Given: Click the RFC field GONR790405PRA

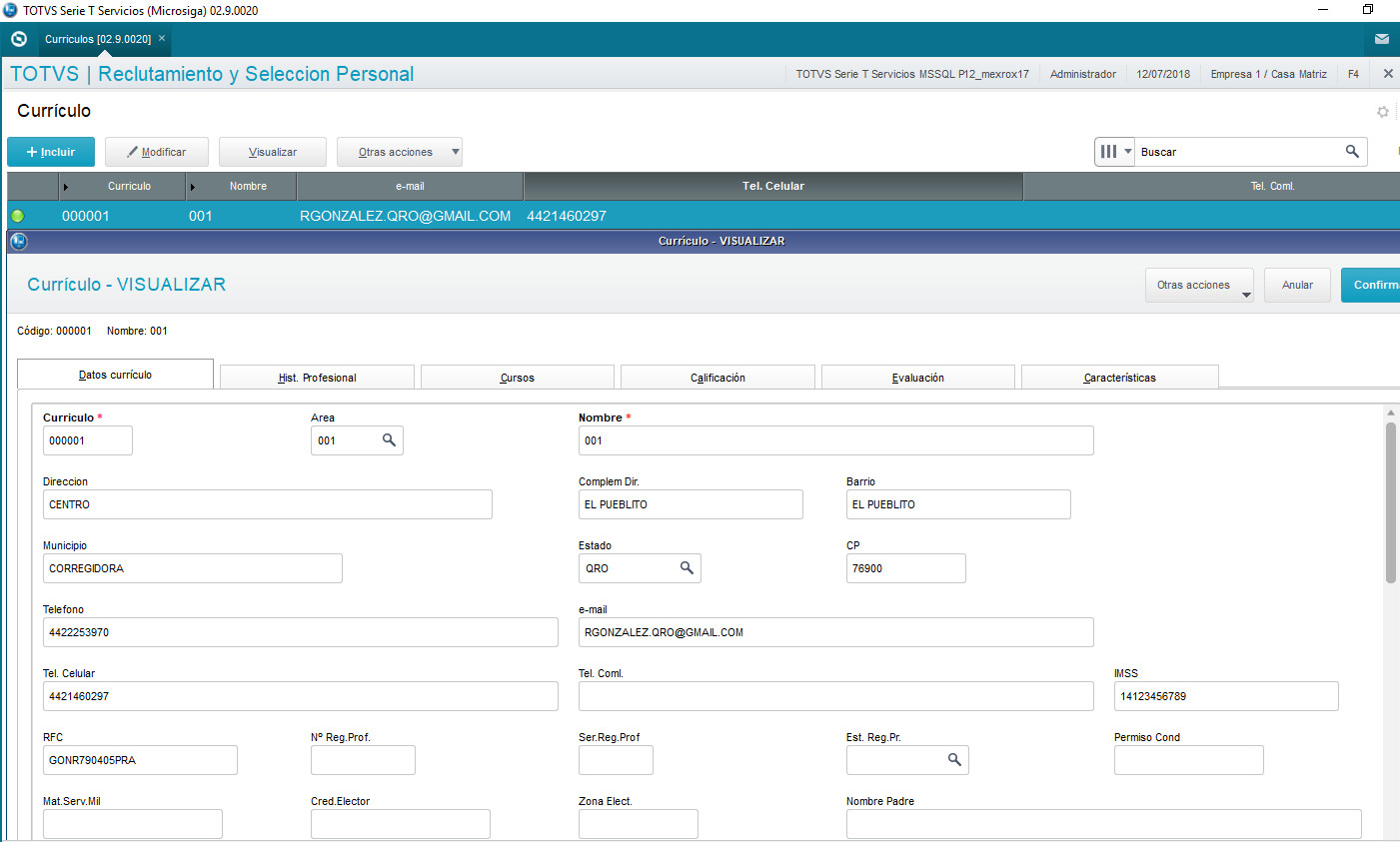Looking at the screenshot, I should click(140, 760).
